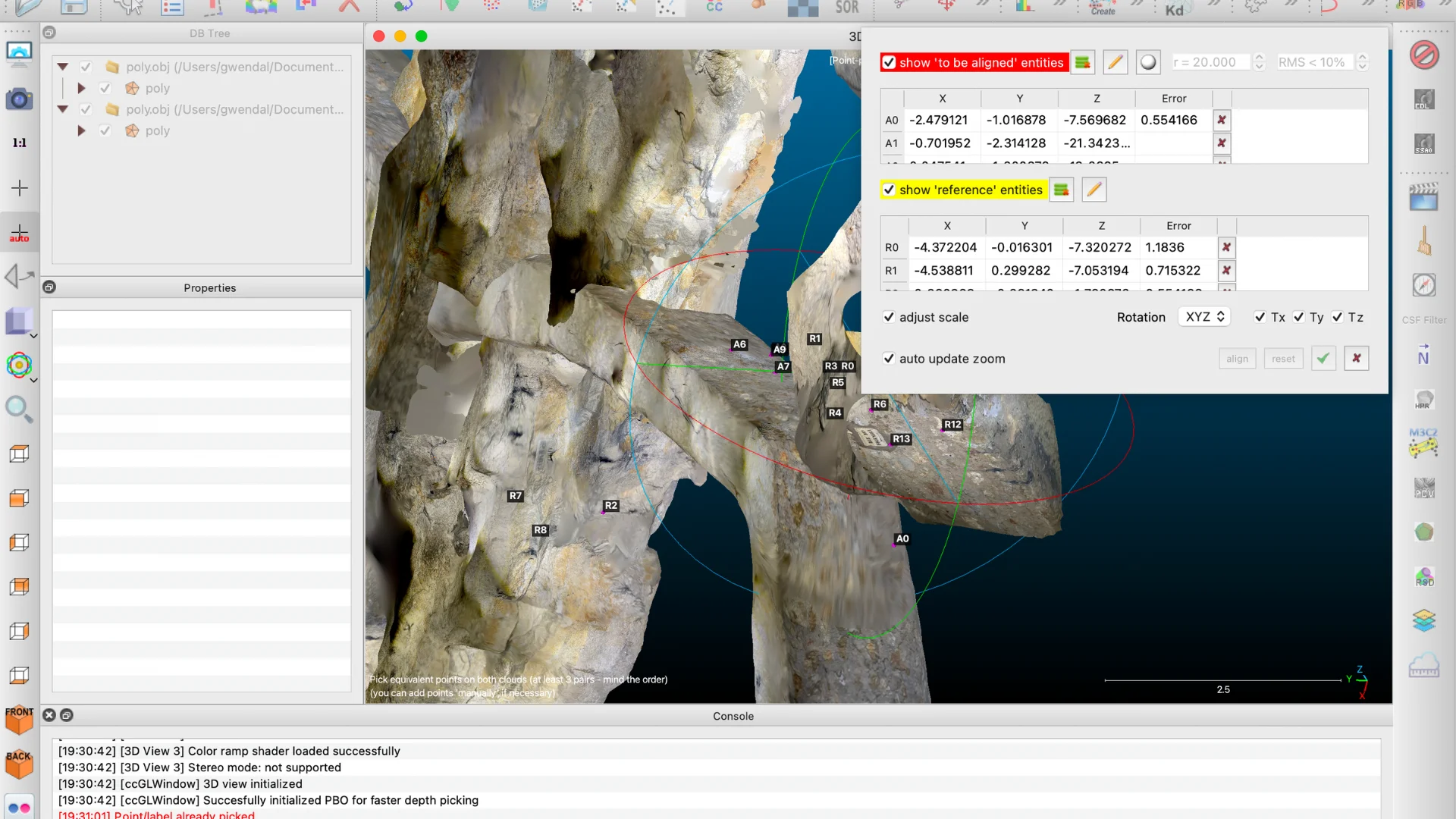Toggle 'show to be aligned entities' checkbox
1456x819 pixels.
click(x=889, y=62)
